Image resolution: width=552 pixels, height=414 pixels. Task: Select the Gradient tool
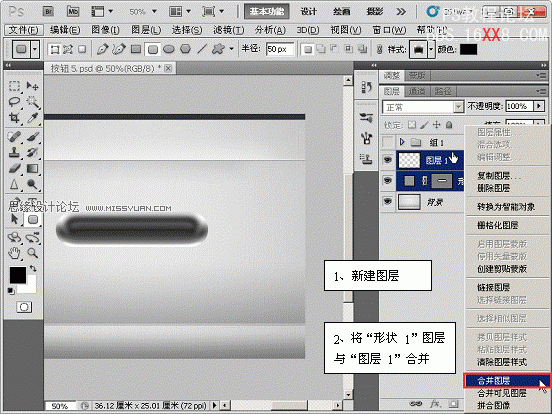[32, 169]
